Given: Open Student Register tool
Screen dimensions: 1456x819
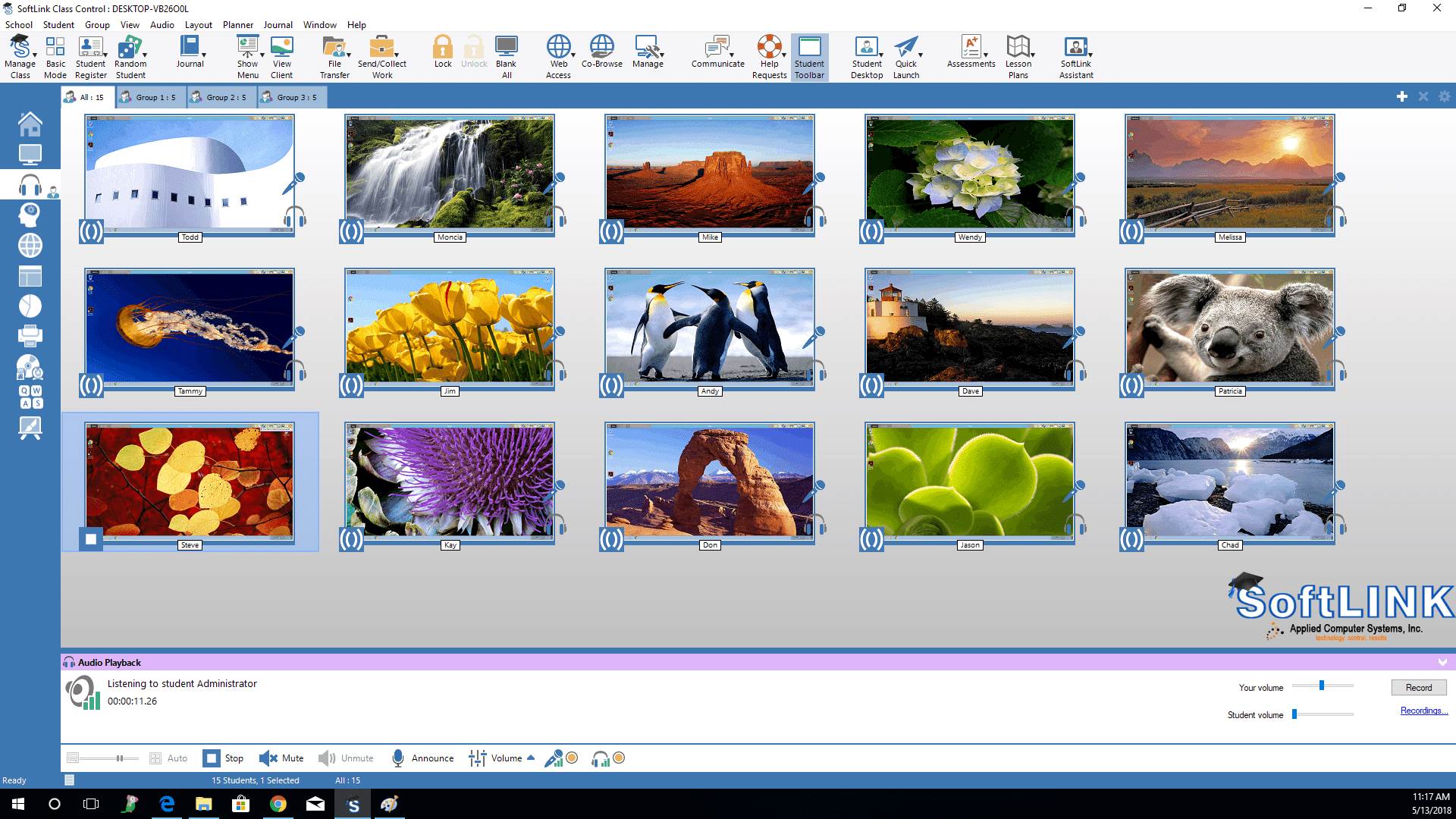Looking at the screenshot, I should 91,57.
